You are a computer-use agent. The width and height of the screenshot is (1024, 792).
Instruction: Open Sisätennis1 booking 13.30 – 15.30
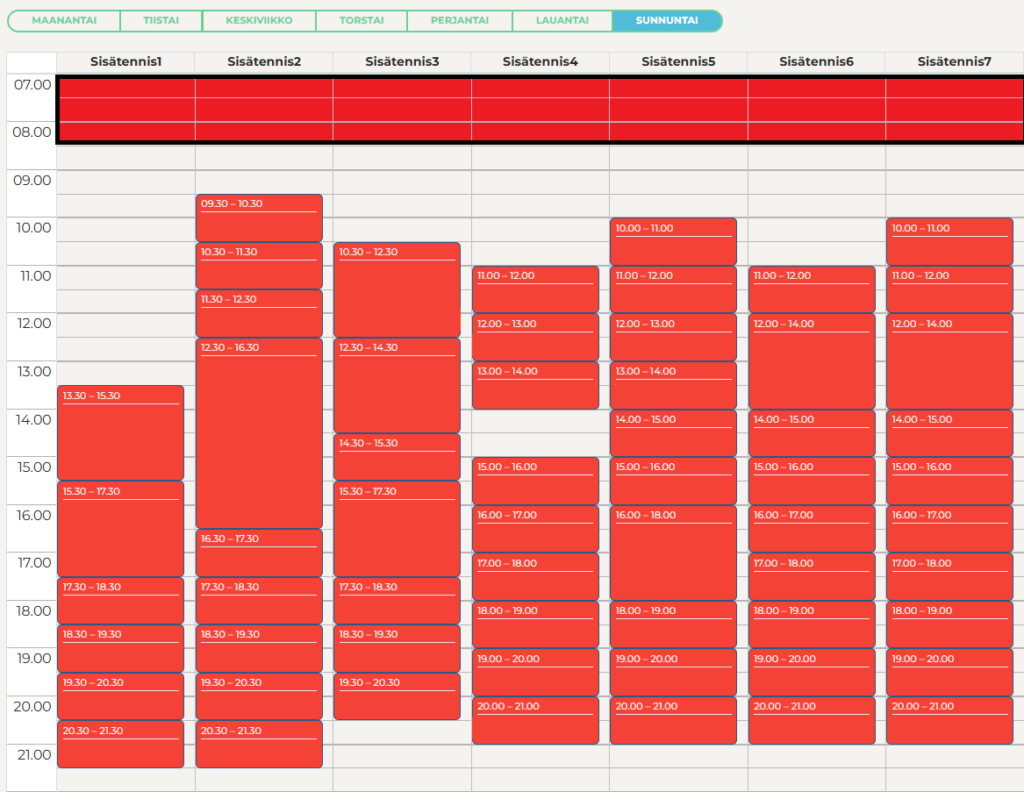point(121,433)
